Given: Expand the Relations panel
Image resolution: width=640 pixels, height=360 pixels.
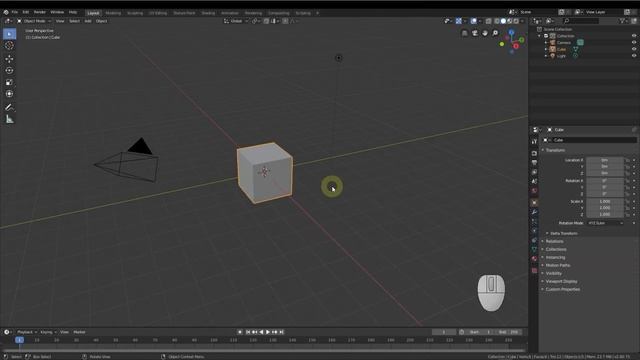Looking at the screenshot, I should (x=554, y=241).
